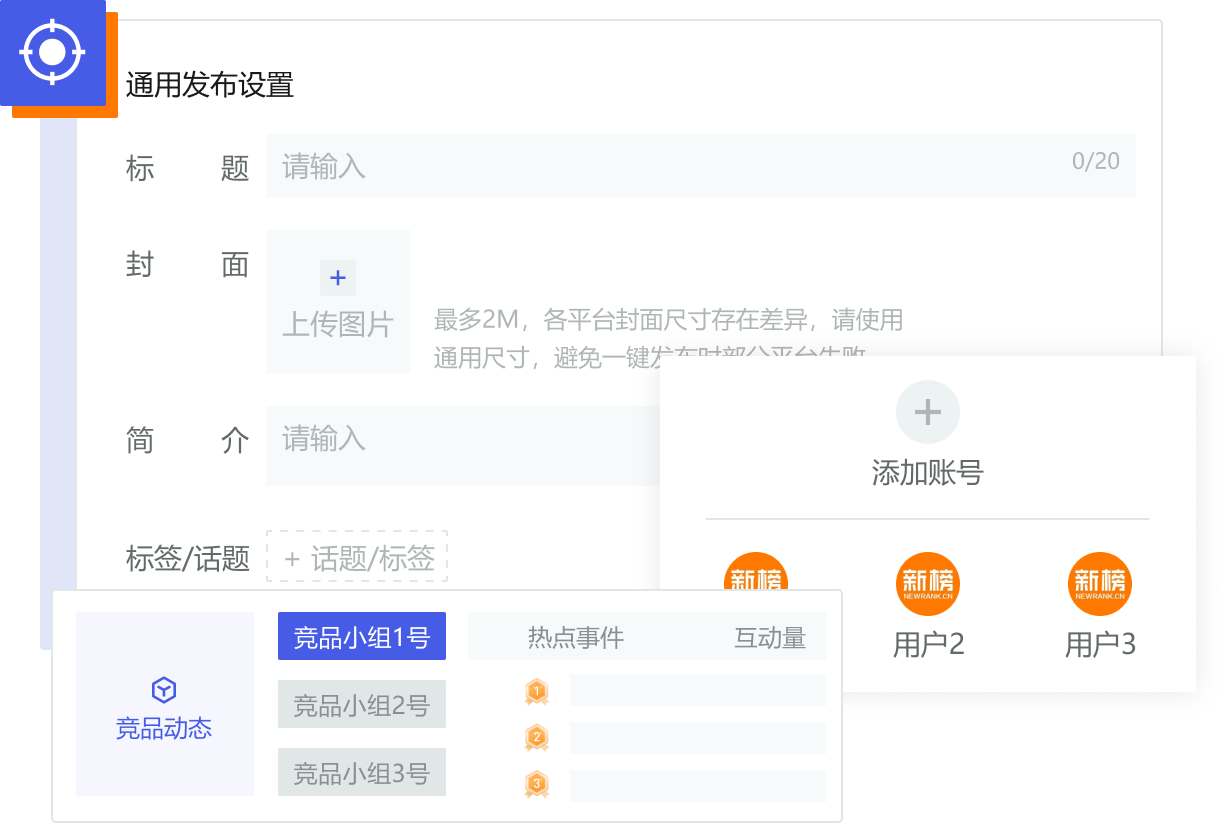Click the 上传图片 label text
Image resolution: width=1228 pixels, height=823 pixels.
click(338, 324)
